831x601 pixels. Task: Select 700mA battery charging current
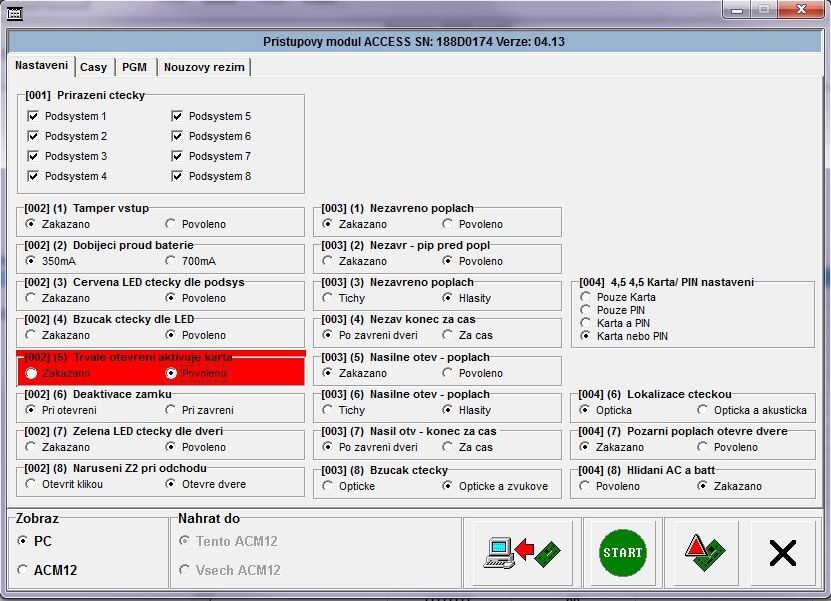(x=171, y=261)
